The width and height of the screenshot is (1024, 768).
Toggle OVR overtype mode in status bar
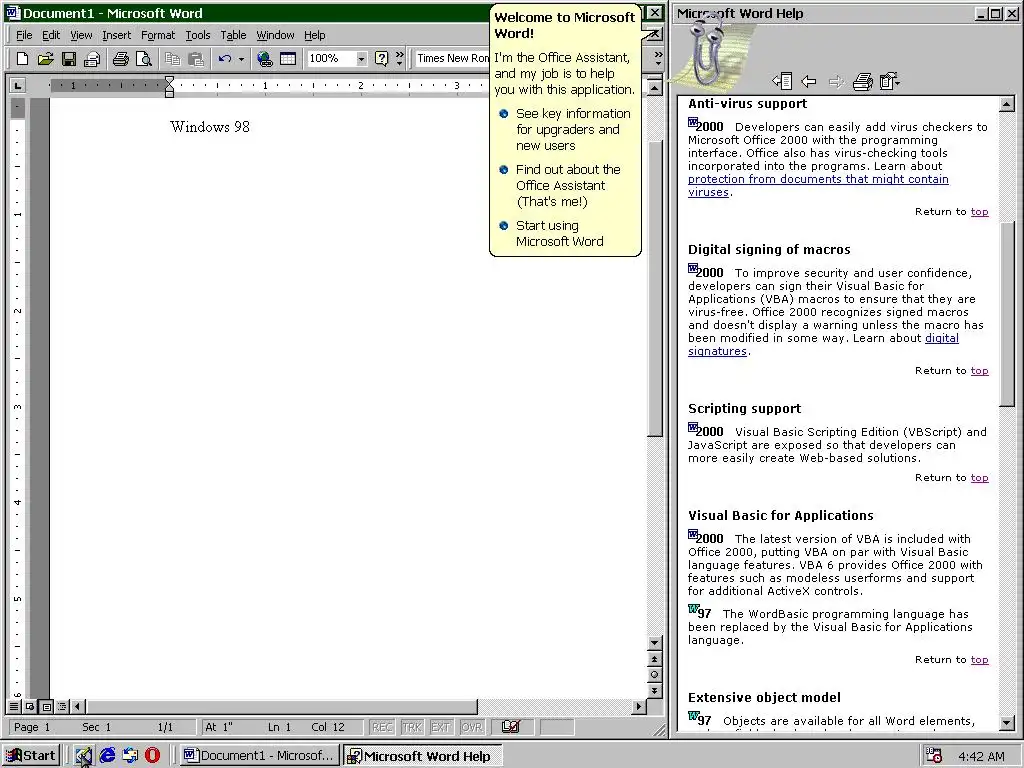pyautogui.click(x=472, y=727)
